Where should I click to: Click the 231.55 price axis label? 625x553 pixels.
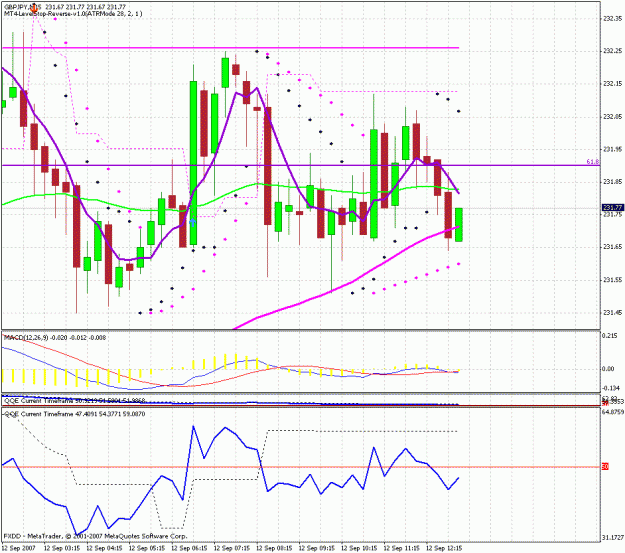(x=612, y=280)
